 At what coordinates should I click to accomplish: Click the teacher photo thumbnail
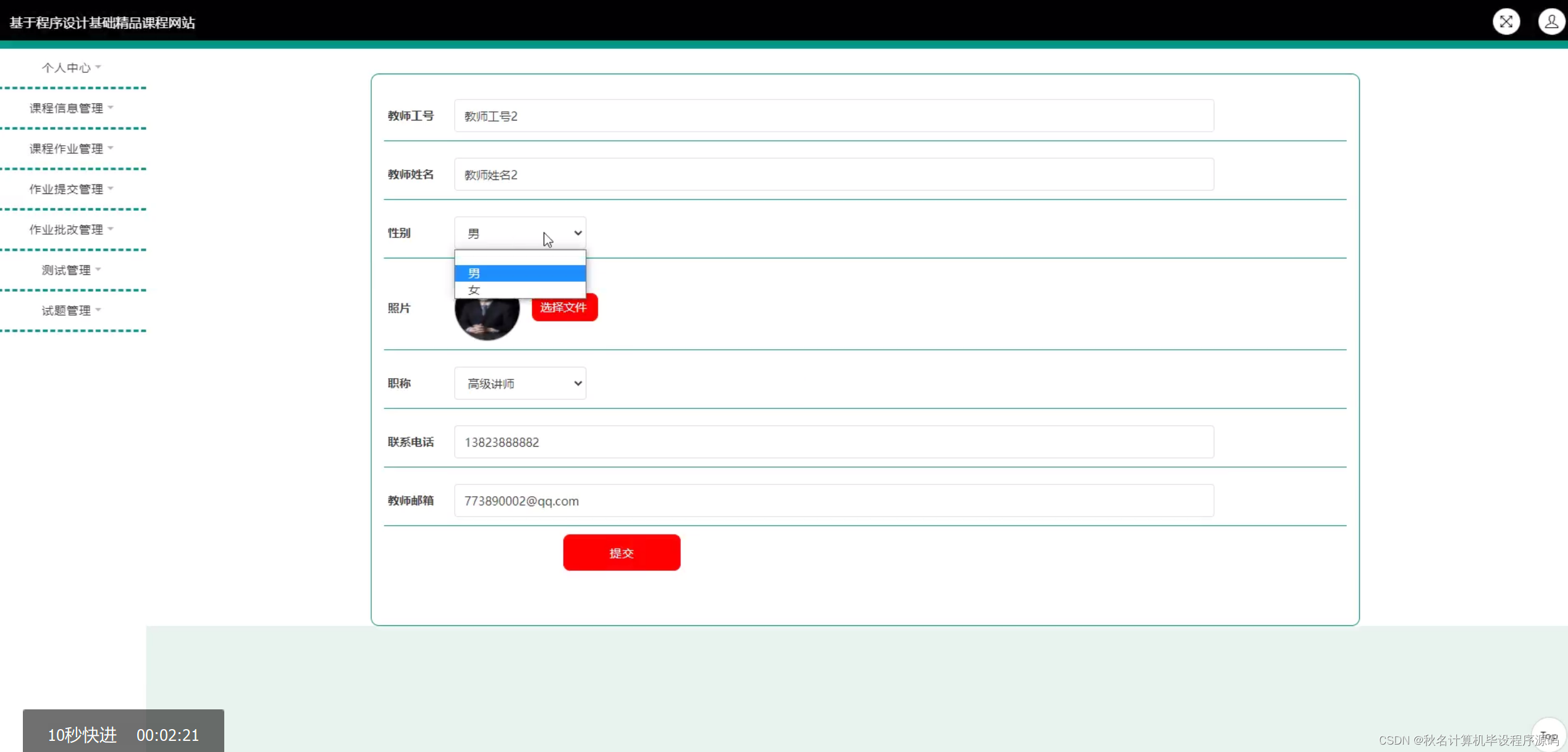486,319
